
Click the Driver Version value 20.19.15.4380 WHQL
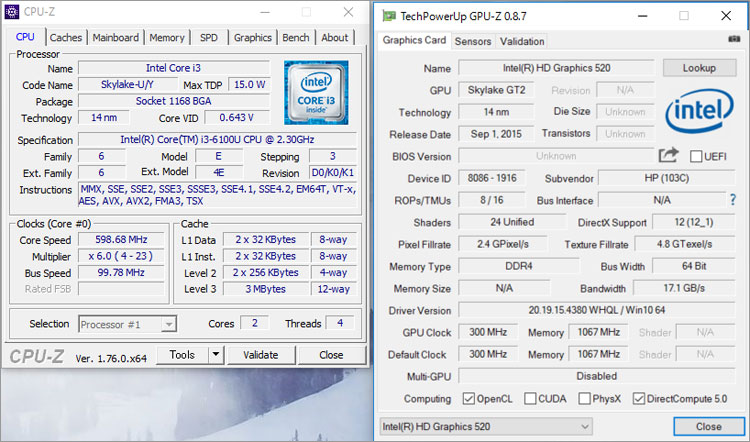[x=596, y=310]
